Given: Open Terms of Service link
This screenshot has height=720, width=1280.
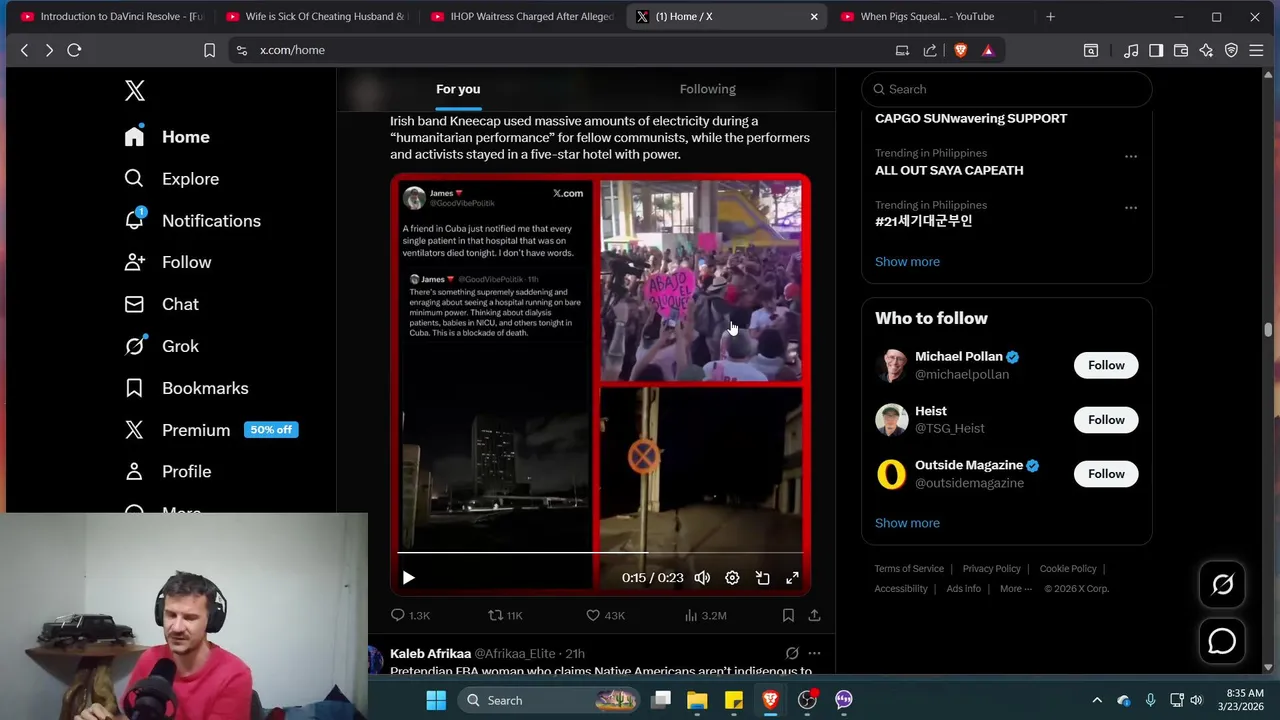Looking at the screenshot, I should (x=909, y=569).
